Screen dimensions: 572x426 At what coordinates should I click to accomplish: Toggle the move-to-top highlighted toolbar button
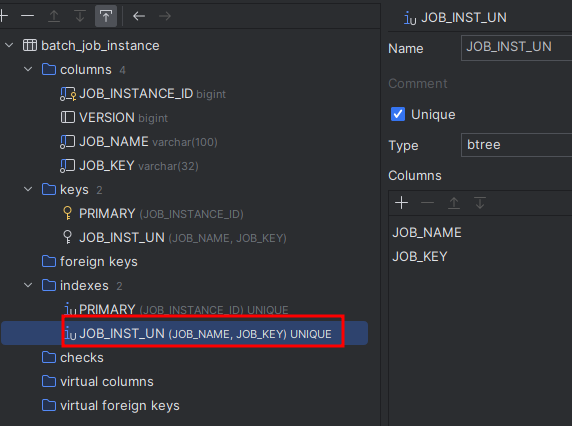click(x=106, y=16)
